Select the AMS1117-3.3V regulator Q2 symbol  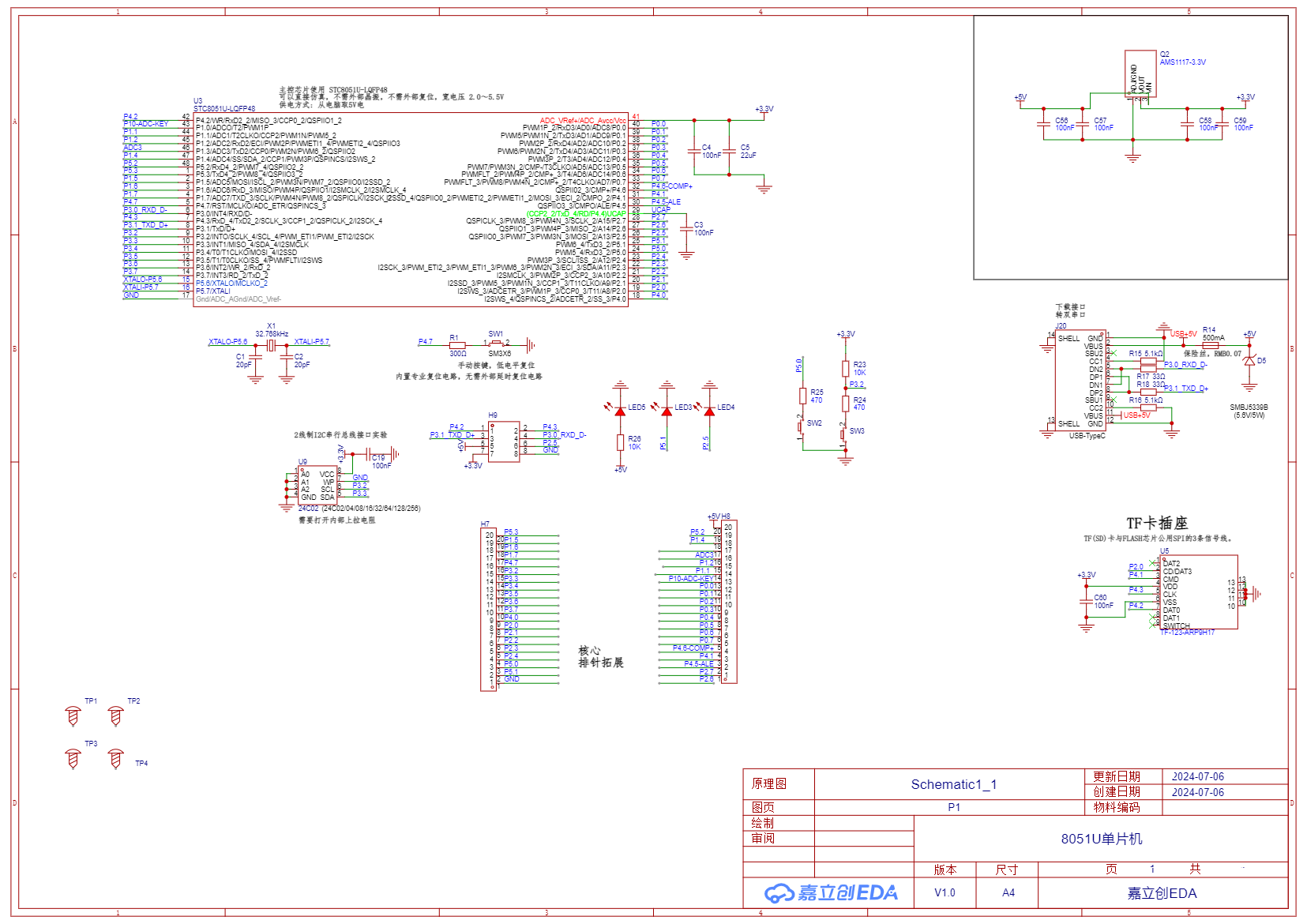pyautogui.click(x=1140, y=73)
